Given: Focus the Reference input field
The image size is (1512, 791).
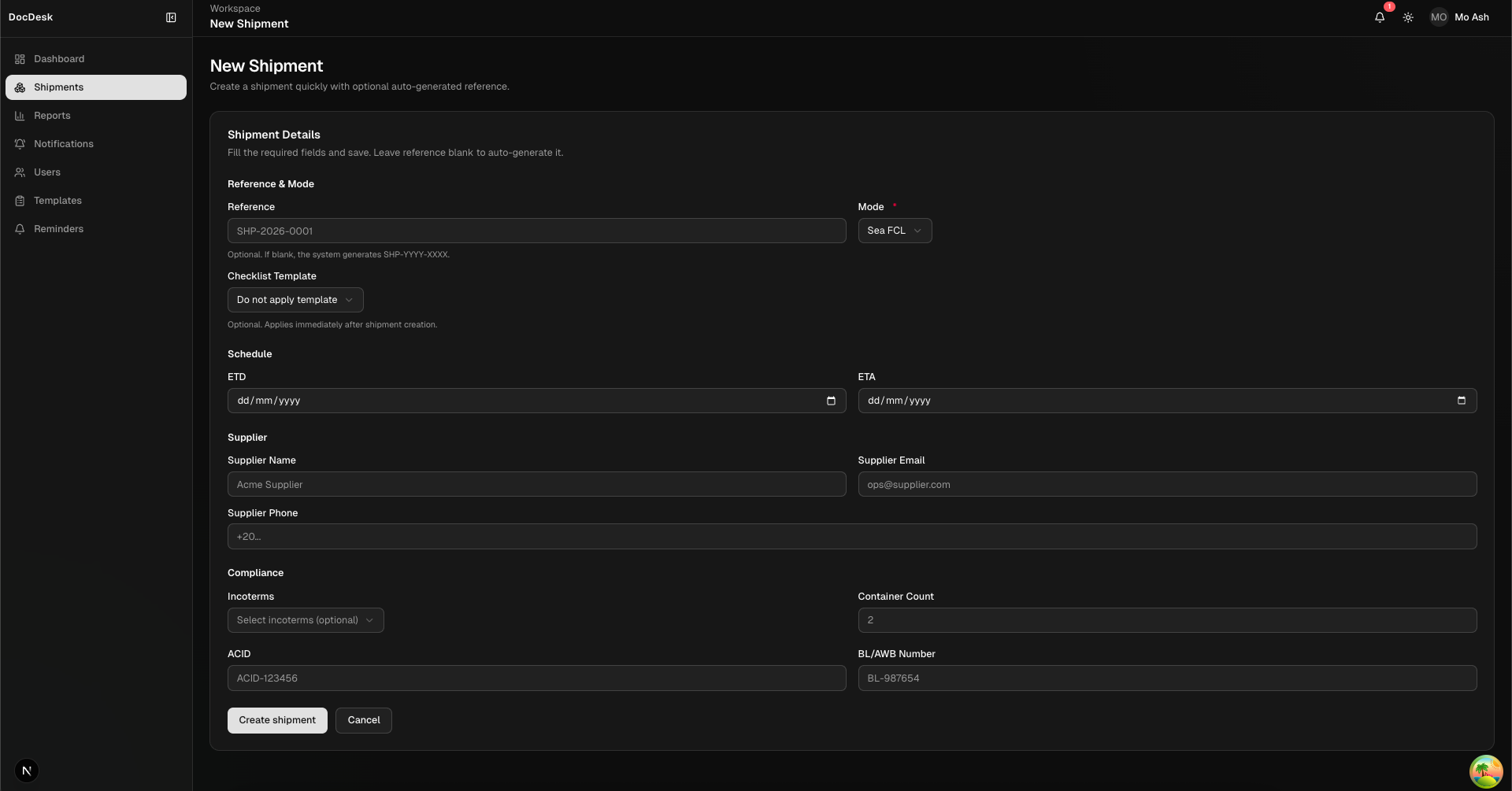Looking at the screenshot, I should [537, 231].
